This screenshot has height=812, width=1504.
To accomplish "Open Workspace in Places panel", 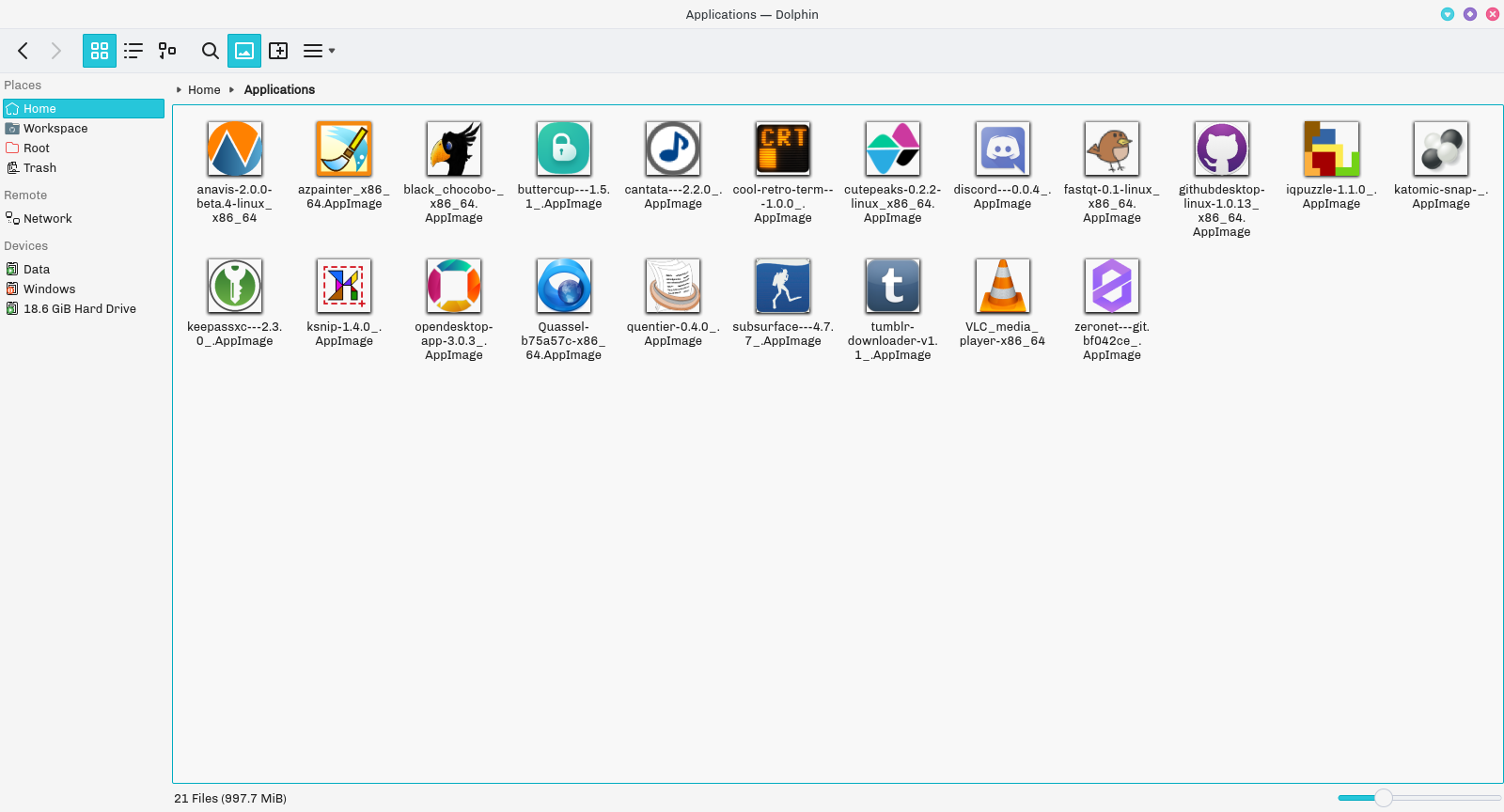I will 84,129.
